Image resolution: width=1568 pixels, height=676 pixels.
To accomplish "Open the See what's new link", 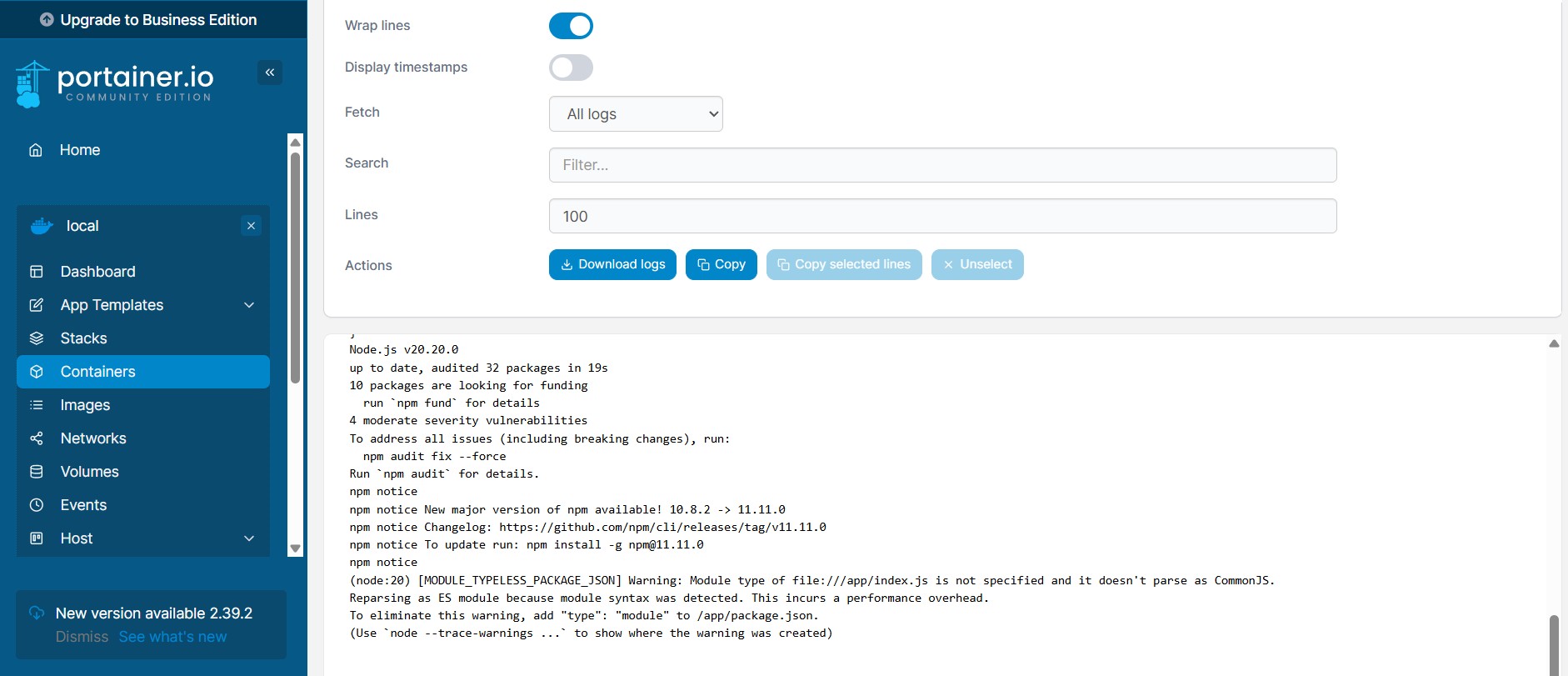I will pyautogui.click(x=172, y=637).
